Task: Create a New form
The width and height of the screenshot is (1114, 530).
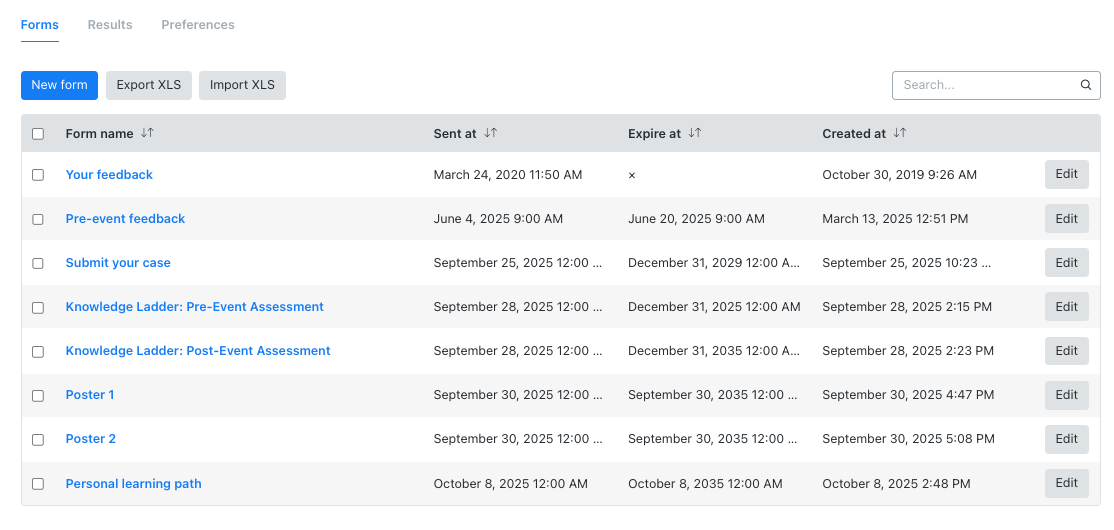Action: point(60,85)
